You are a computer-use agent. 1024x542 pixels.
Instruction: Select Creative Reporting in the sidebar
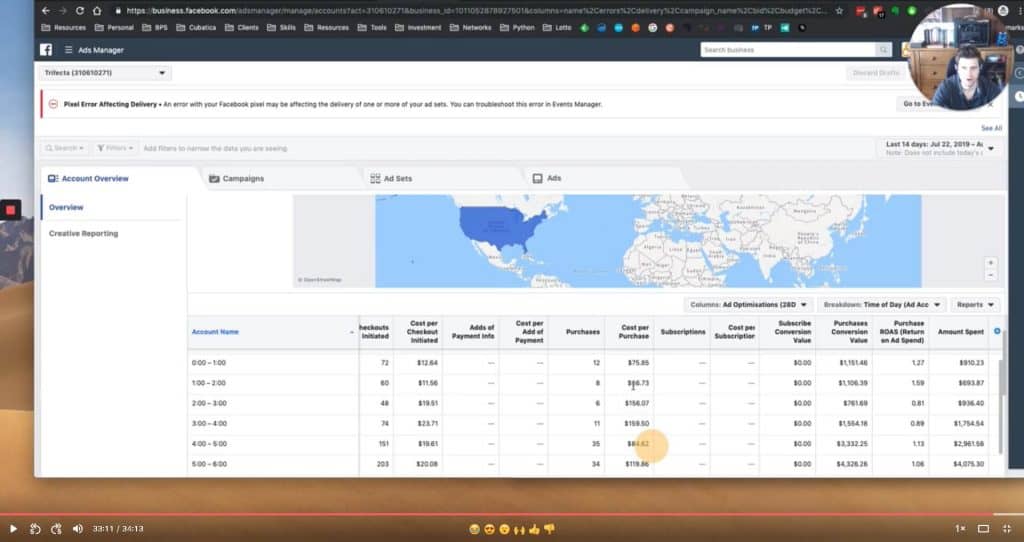tap(84, 233)
